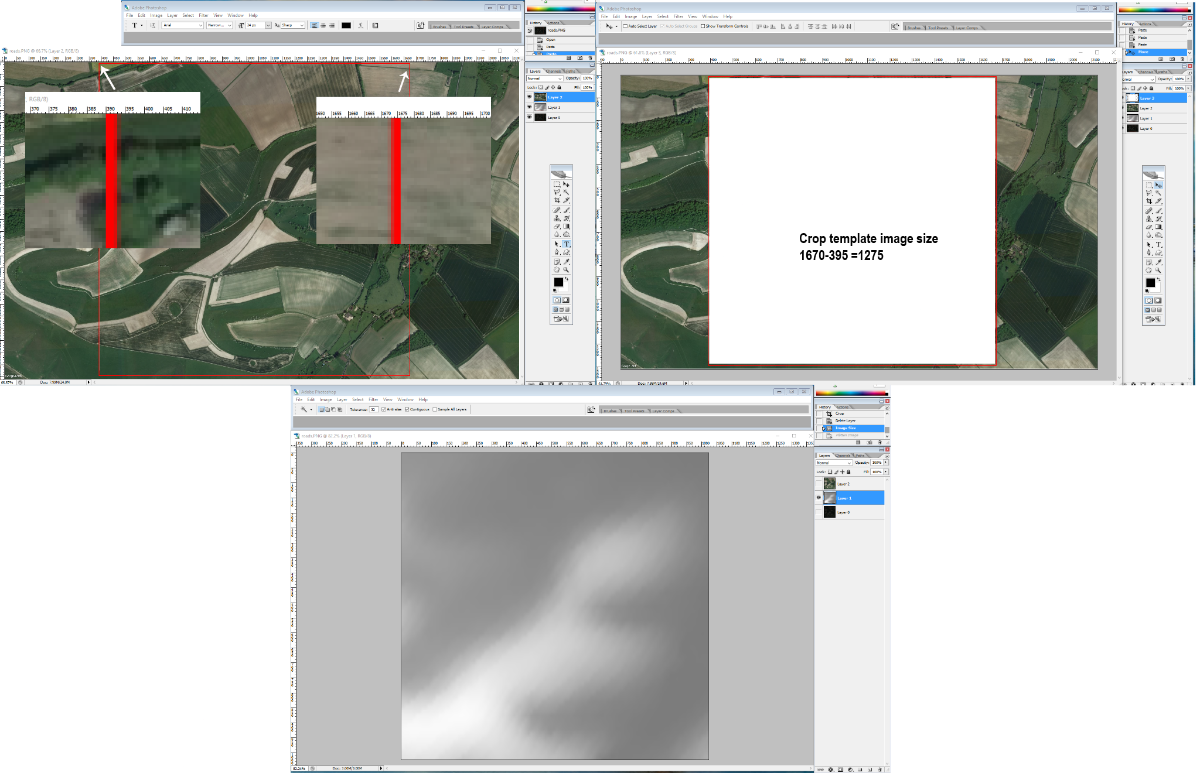Click center text alignment icon in options bar
The width and height of the screenshot is (1200, 773).
[324, 25]
